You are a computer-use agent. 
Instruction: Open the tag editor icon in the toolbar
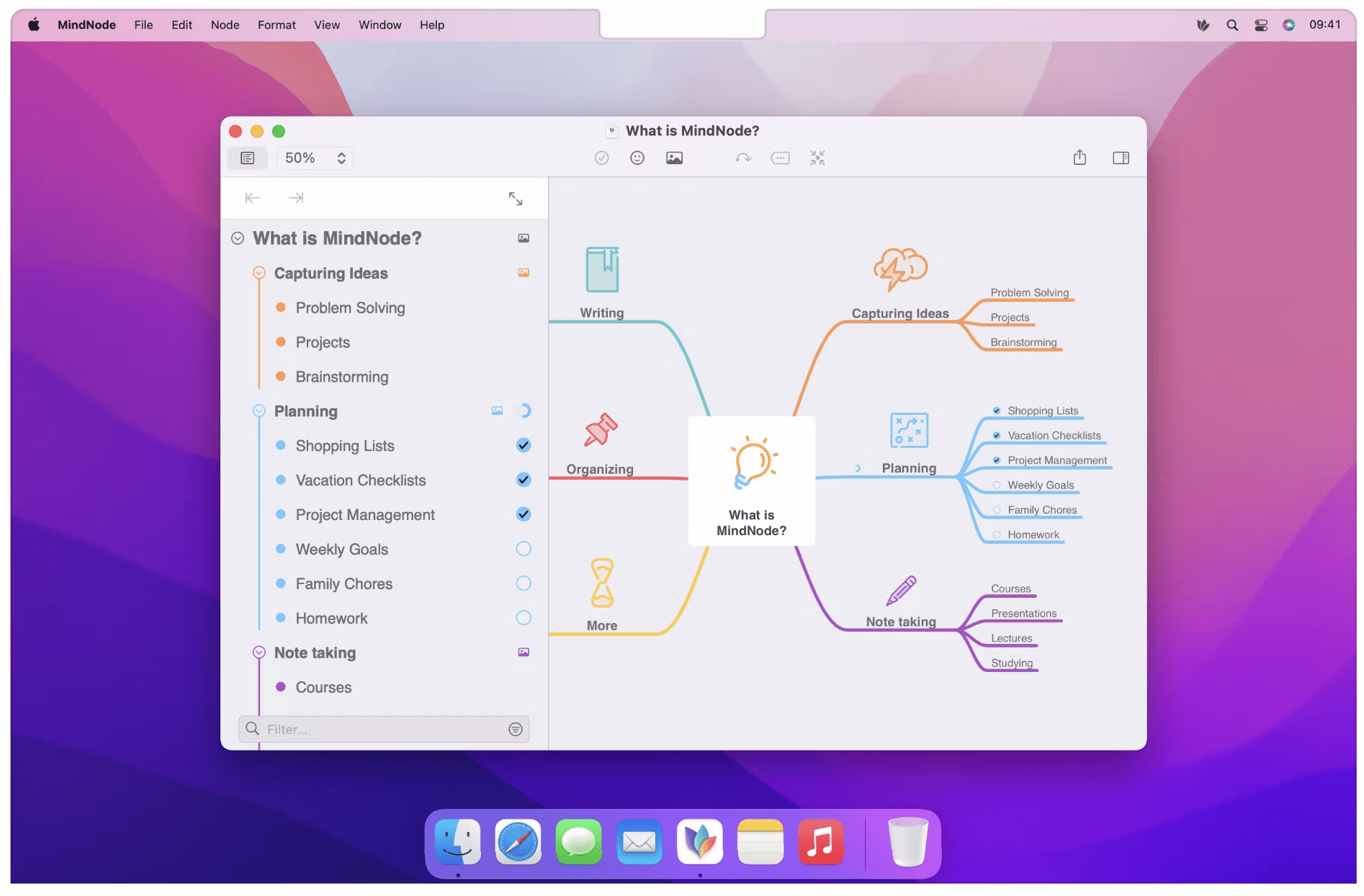click(x=779, y=158)
